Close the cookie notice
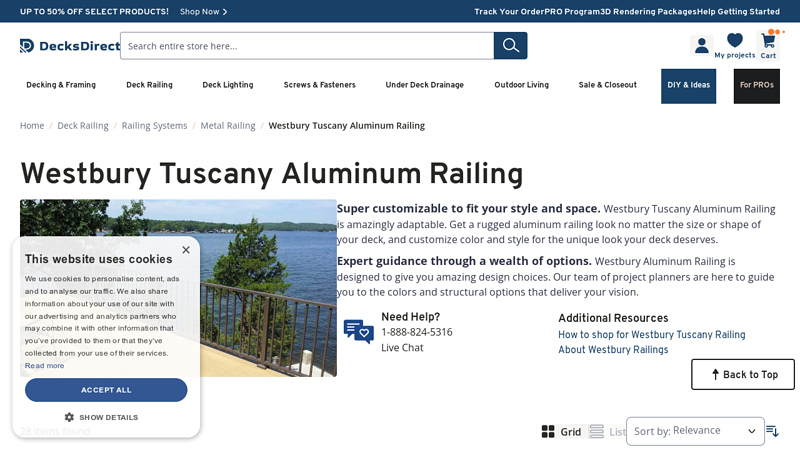Image resolution: width=800 pixels, height=450 pixels. pos(186,249)
